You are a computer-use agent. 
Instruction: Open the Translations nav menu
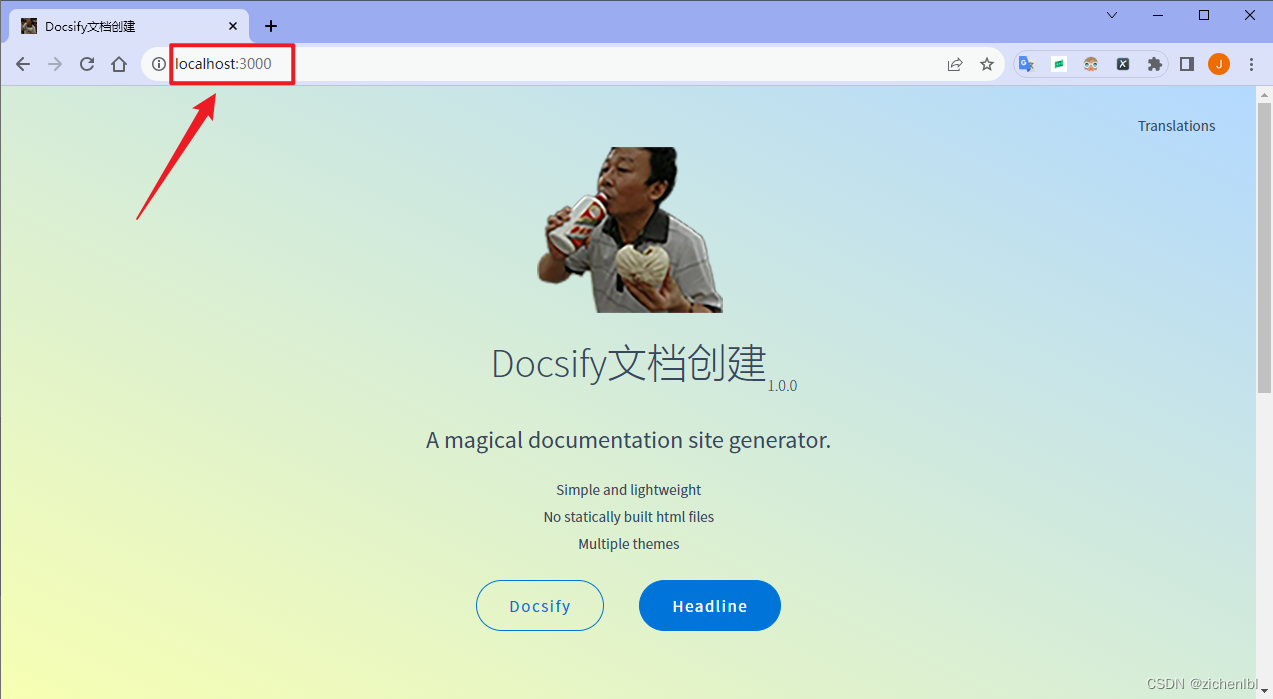tap(1176, 126)
